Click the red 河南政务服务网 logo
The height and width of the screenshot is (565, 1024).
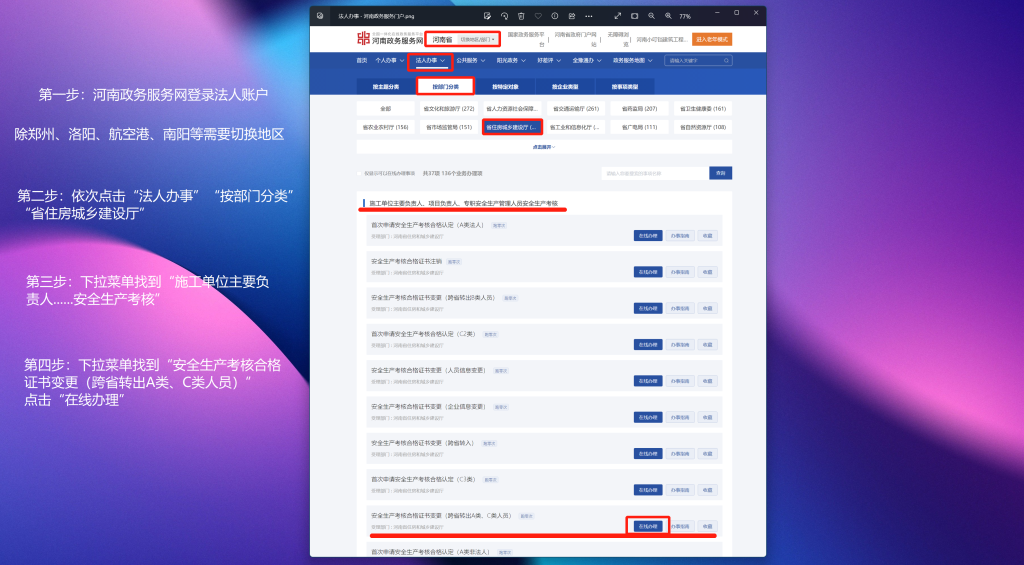(363, 39)
